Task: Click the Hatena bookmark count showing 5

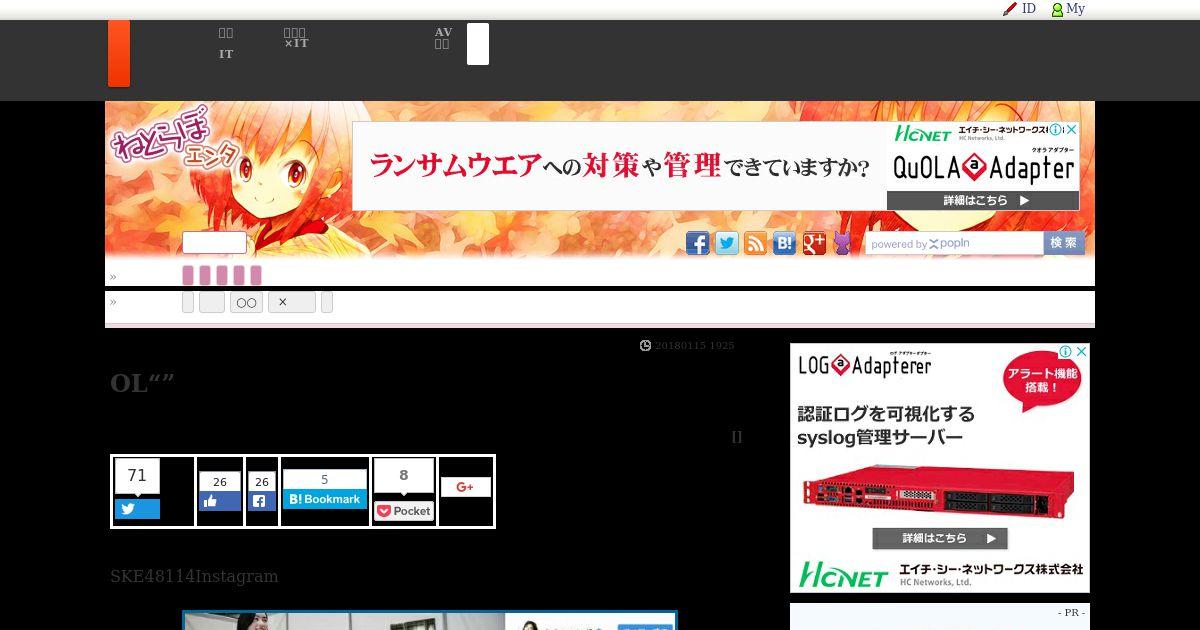Action: [324, 480]
